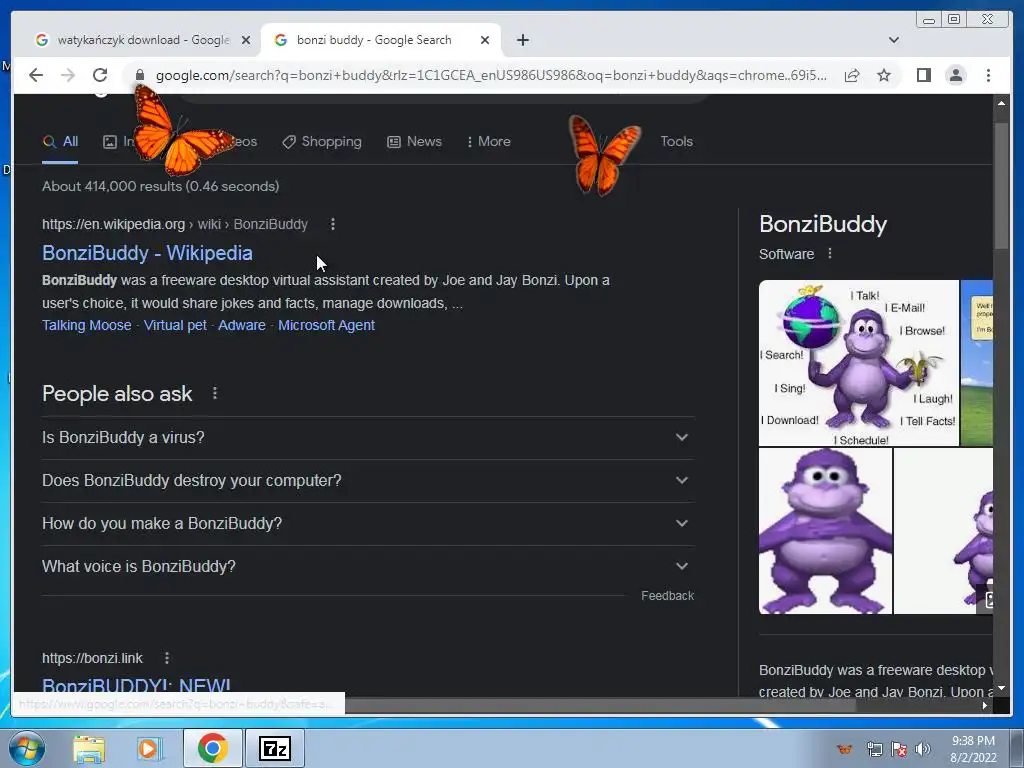Open the share this page icon
1024x768 pixels.
tap(852, 75)
